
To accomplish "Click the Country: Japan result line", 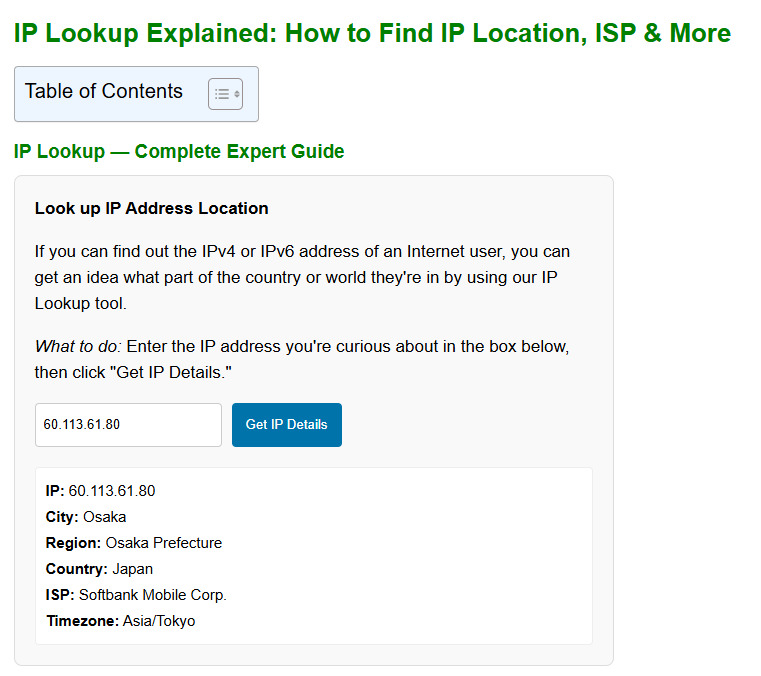I will pos(99,569).
